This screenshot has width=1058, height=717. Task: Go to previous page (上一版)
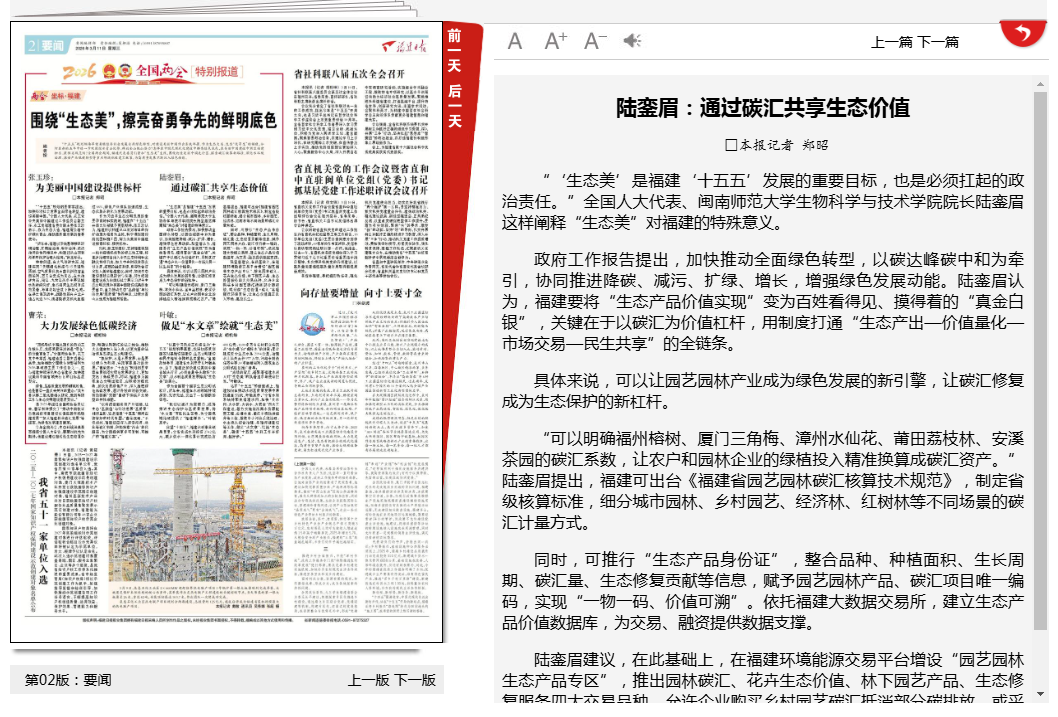pos(368,680)
